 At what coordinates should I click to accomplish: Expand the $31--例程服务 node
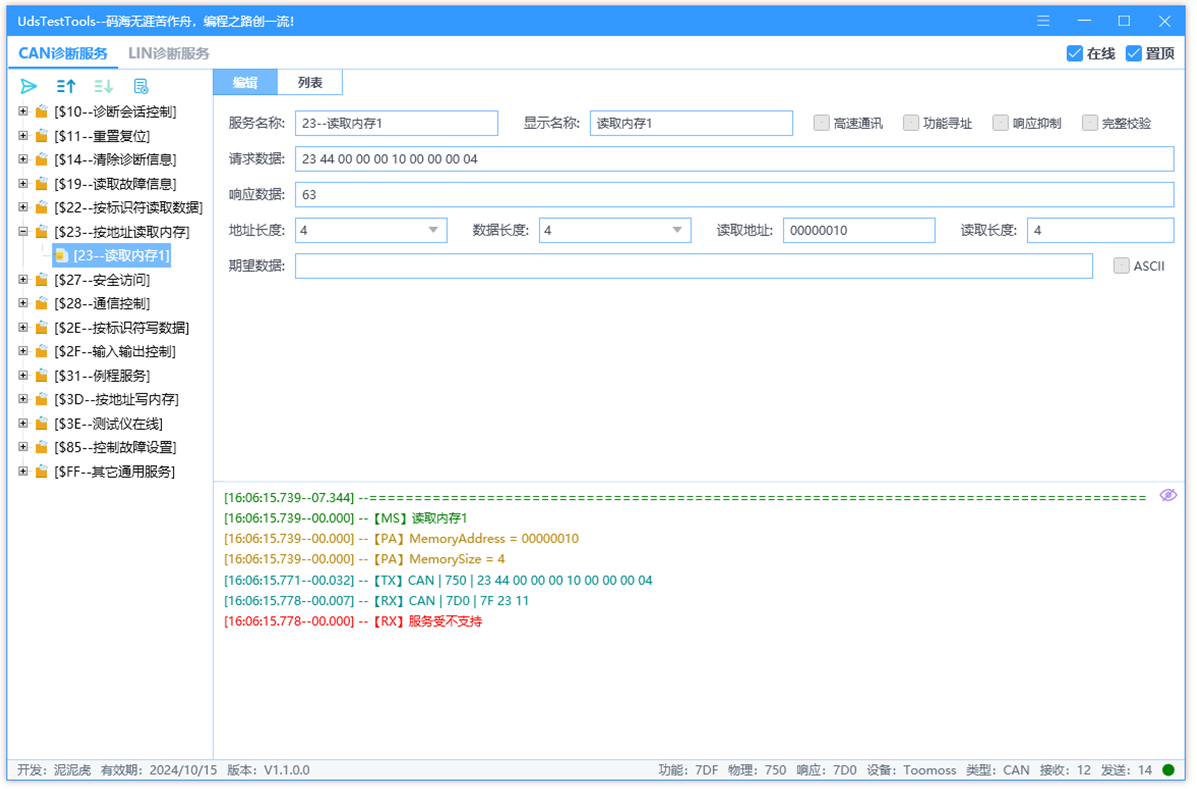(23, 375)
